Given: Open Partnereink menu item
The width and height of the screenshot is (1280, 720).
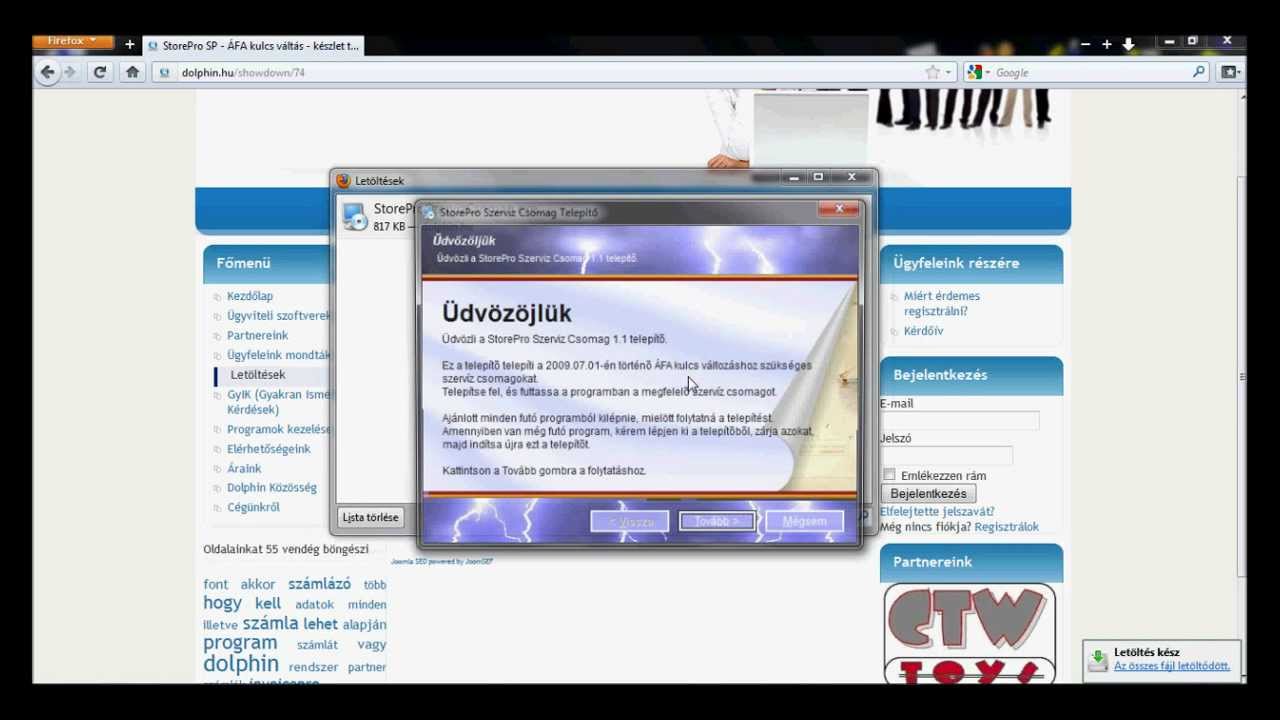Looking at the screenshot, I should 257,336.
